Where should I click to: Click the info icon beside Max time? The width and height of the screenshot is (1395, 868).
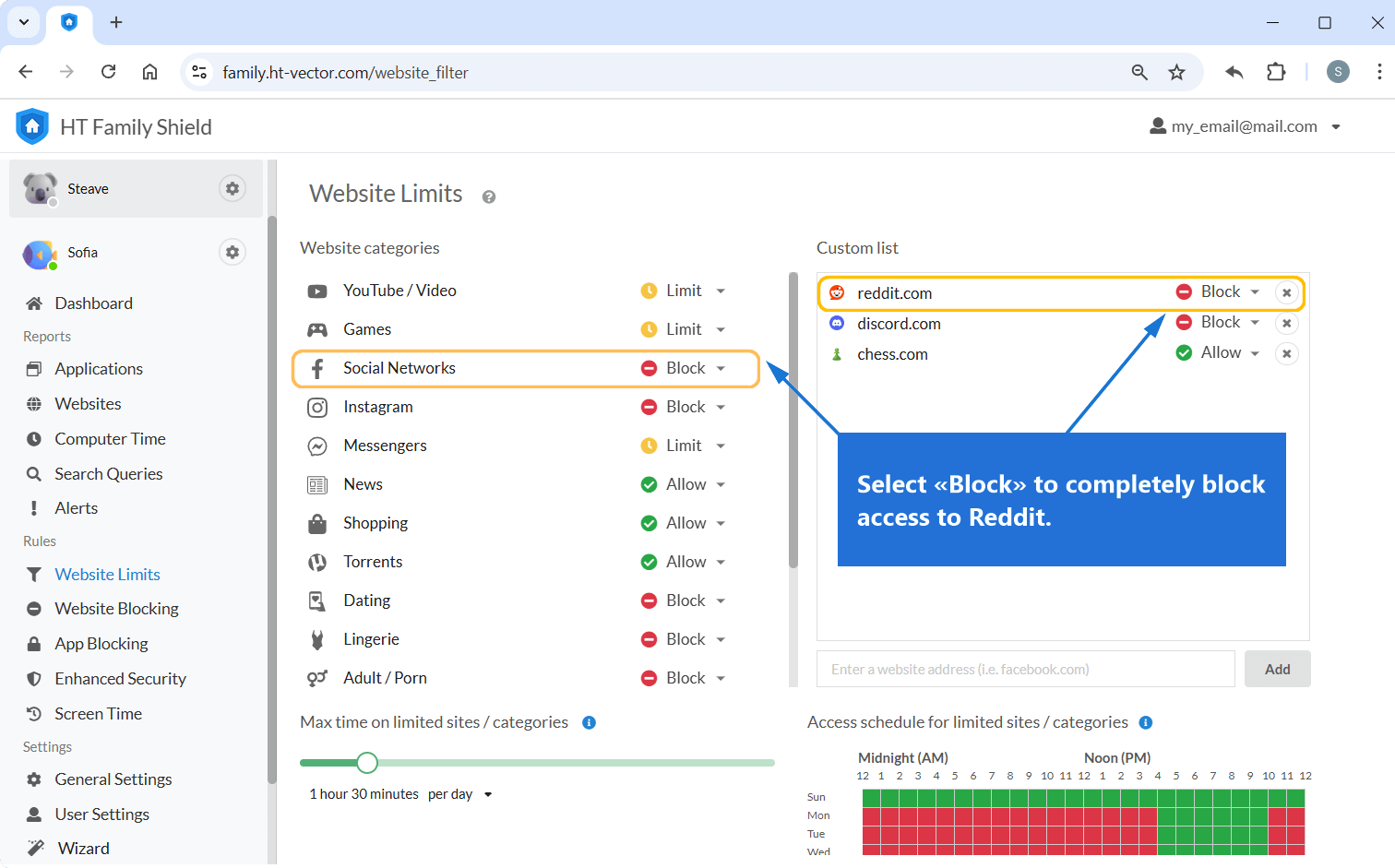tap(589, 722)
